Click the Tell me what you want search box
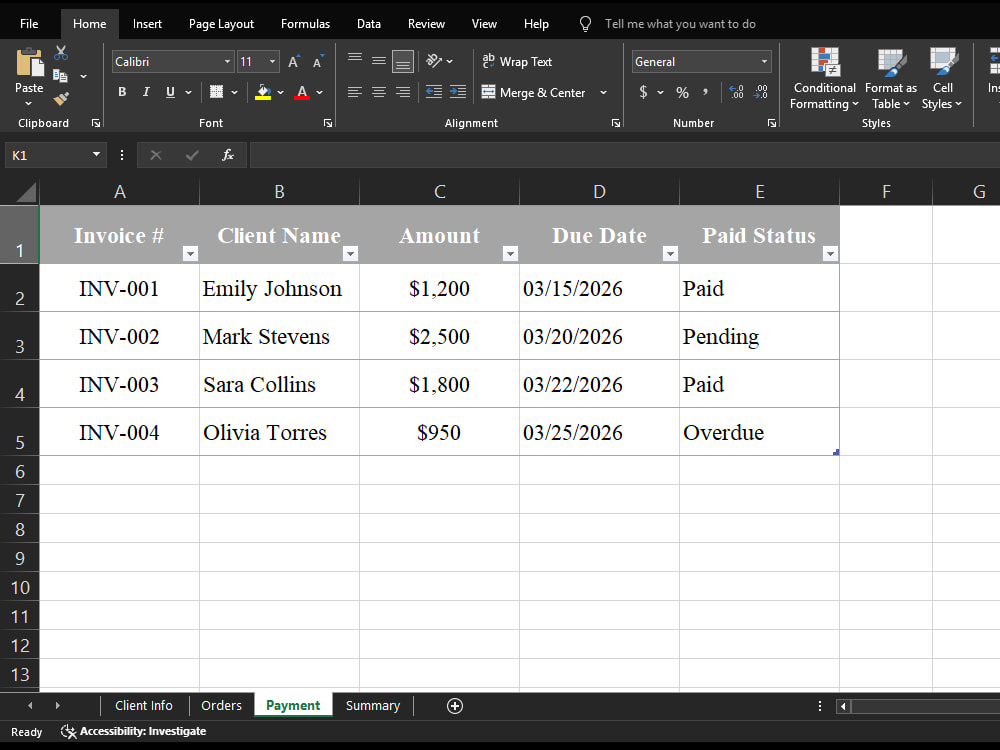The image size is (1000, 750). point(680,24)
